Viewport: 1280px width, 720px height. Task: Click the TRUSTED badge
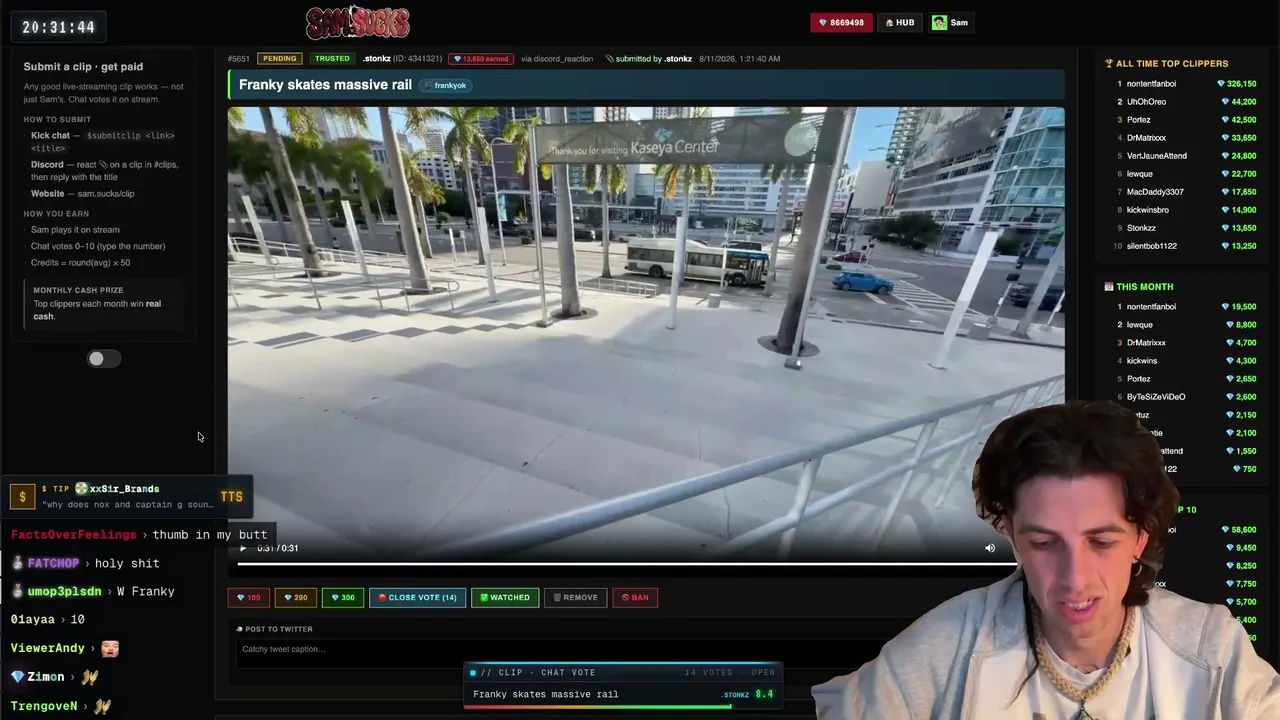(332, 59)
